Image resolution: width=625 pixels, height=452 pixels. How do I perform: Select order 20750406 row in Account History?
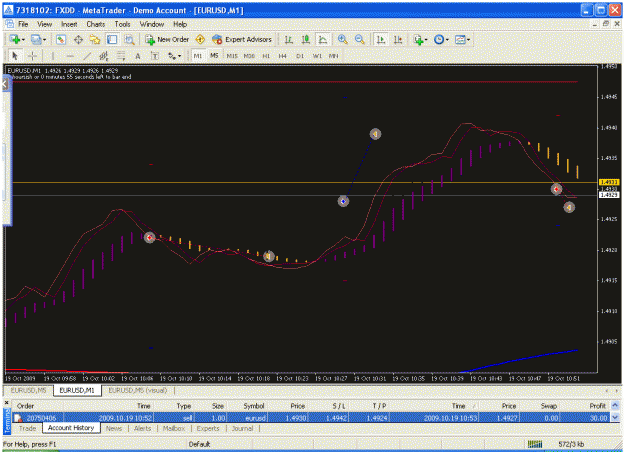[x=312, y=418]
